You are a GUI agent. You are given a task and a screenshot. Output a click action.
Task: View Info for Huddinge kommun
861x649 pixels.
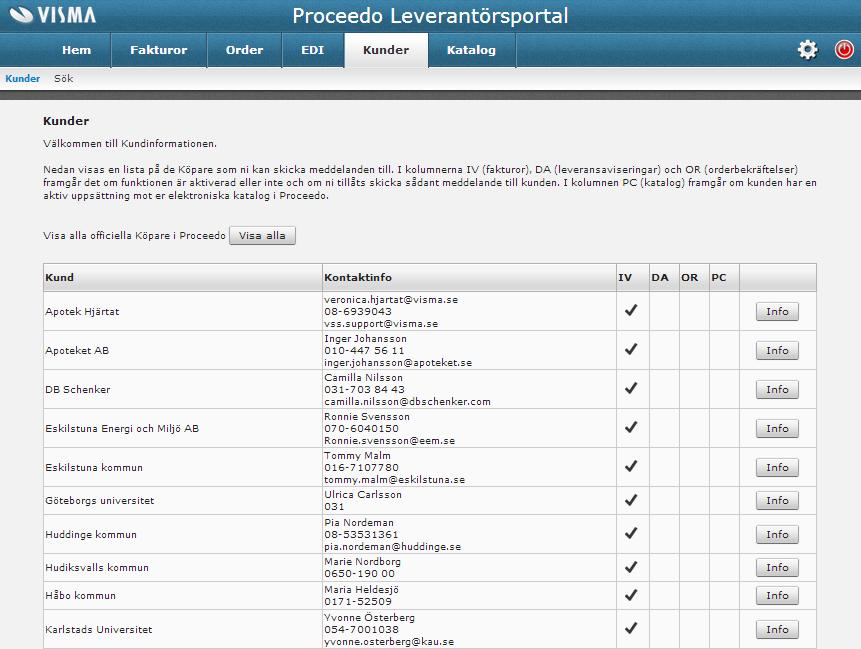pos(777,534)
